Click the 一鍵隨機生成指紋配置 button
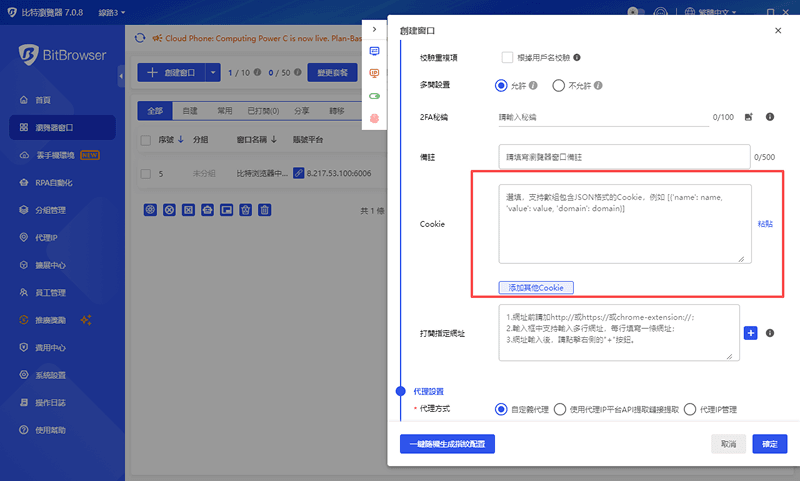Viewport: 800px width, 481px height. tap(446, 443)
